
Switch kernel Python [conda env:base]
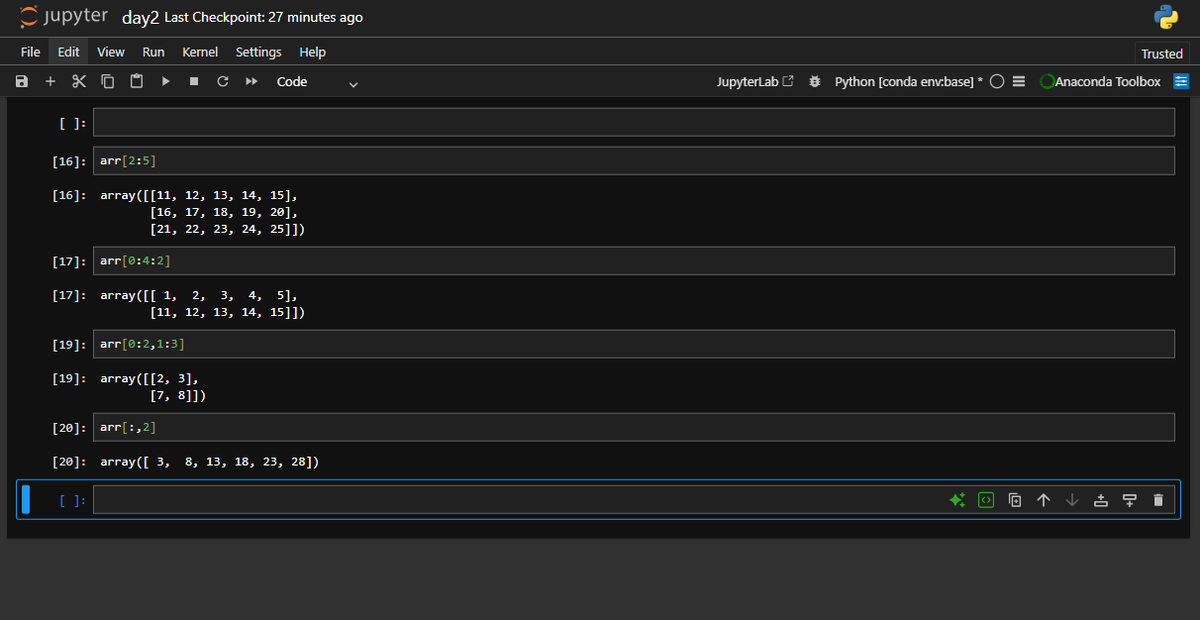(909, 82)
